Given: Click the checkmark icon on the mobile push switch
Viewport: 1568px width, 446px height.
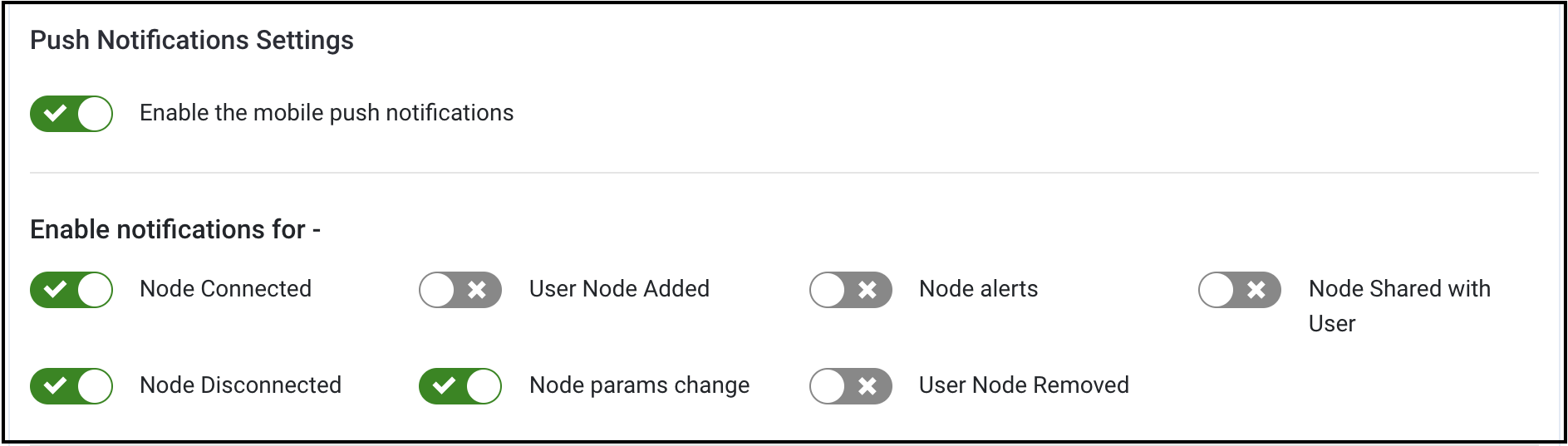Looking at the screenshot, I should pos(55,114).
